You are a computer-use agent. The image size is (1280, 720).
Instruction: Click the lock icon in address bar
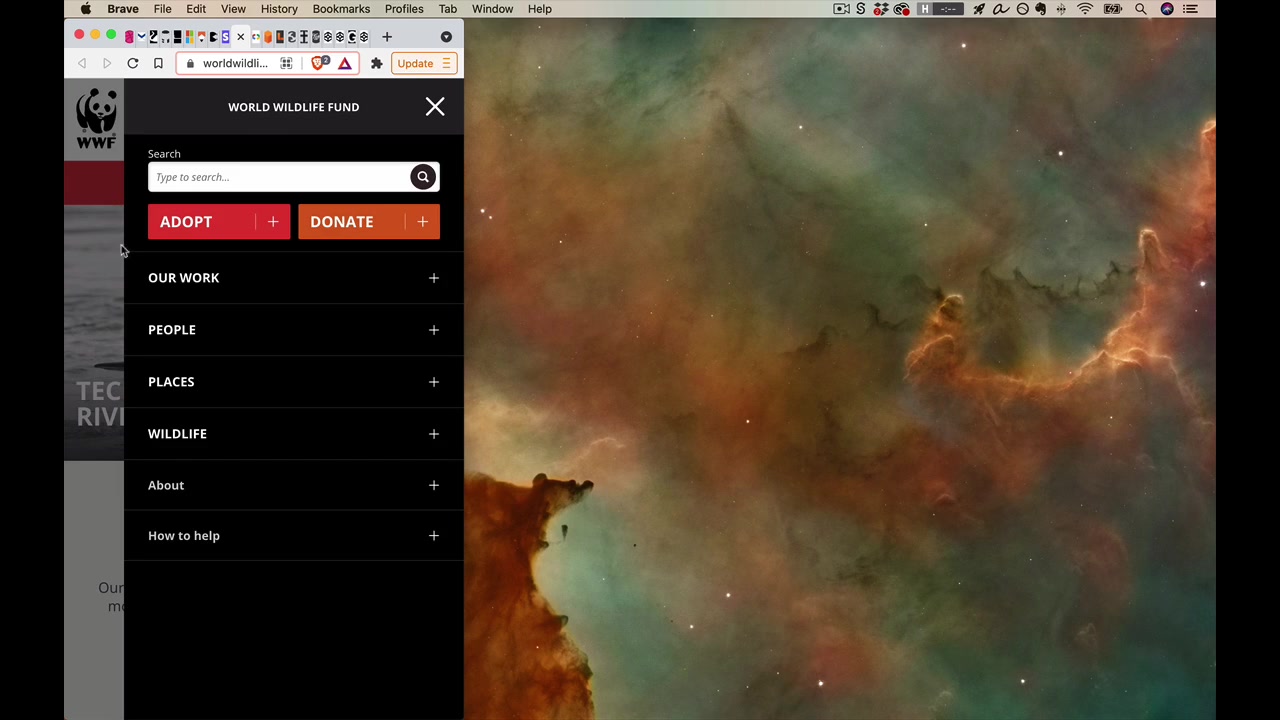point(190,63)
